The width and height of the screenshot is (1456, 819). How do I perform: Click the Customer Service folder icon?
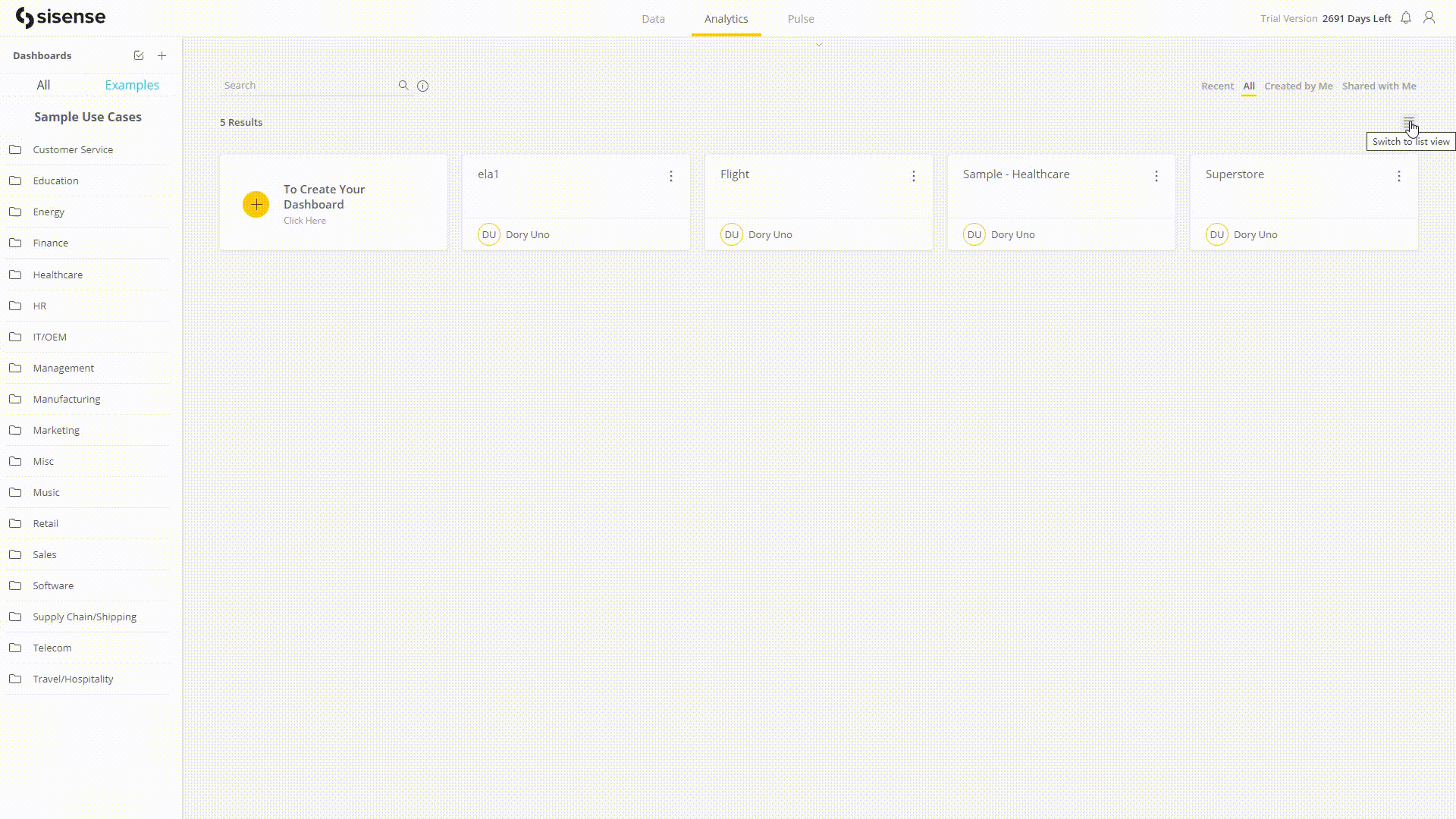15,149
